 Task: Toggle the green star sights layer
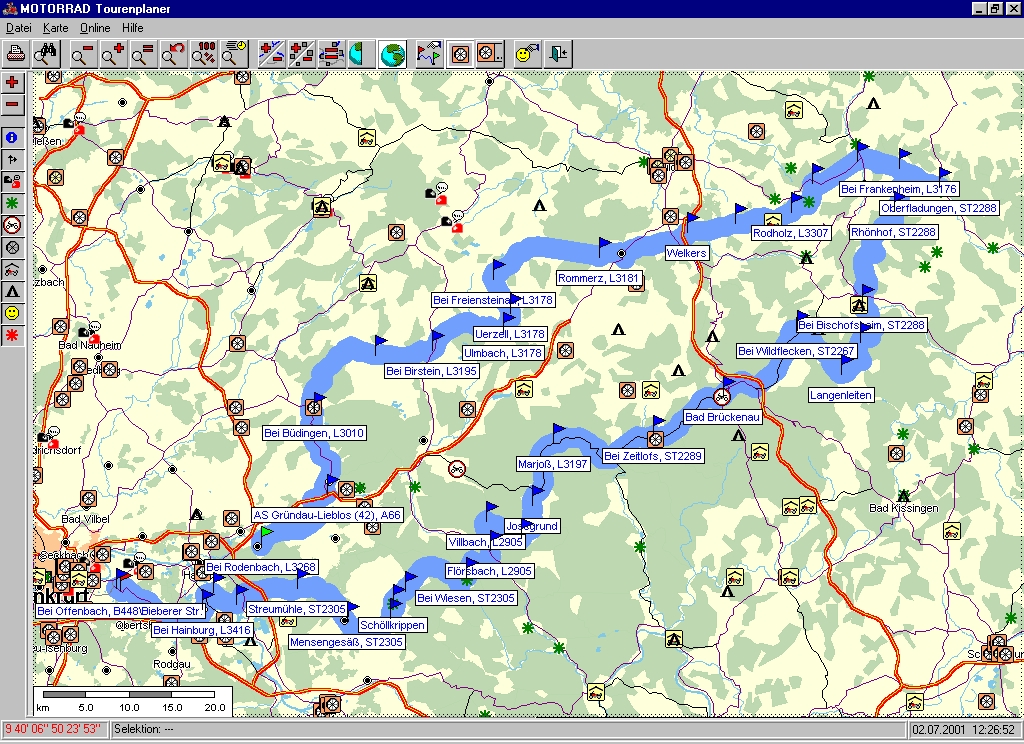pyautogui.click(x=12, y=203)
